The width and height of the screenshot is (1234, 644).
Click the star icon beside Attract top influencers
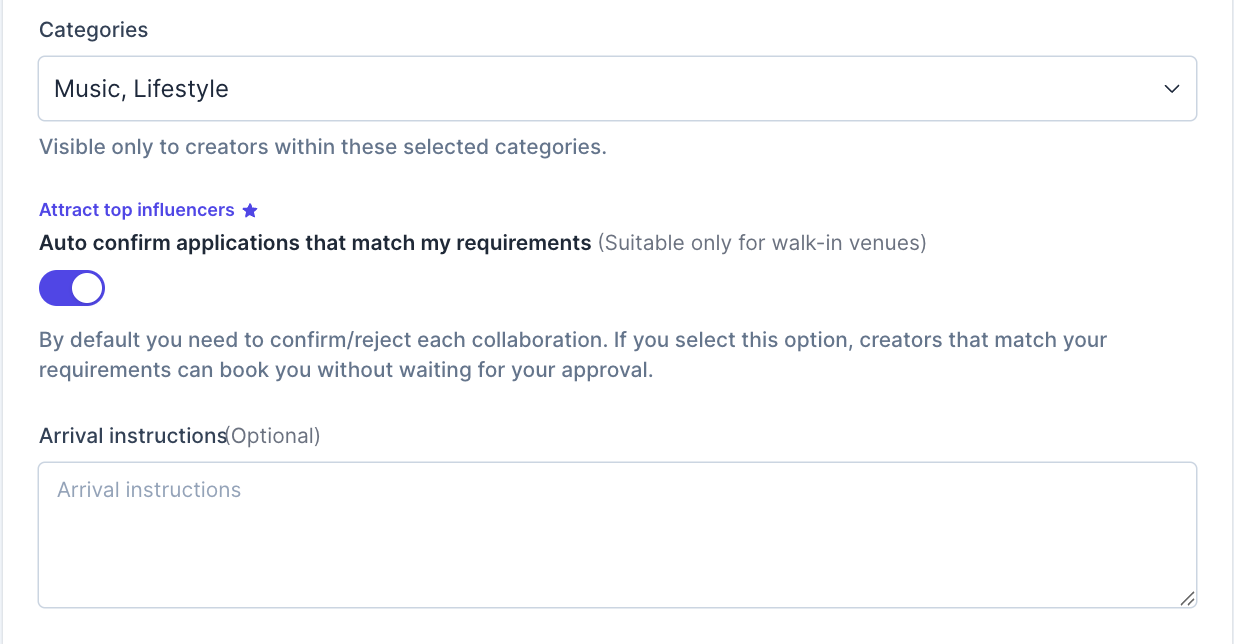pyautogui.click(x=250, y=211)
